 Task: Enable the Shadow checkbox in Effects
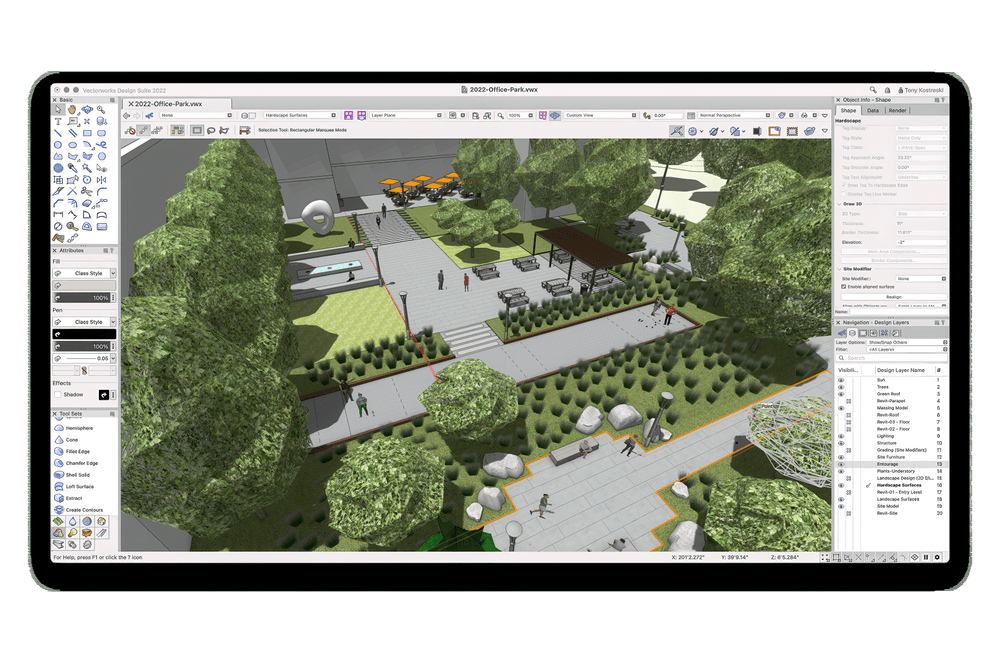(57, 394)
